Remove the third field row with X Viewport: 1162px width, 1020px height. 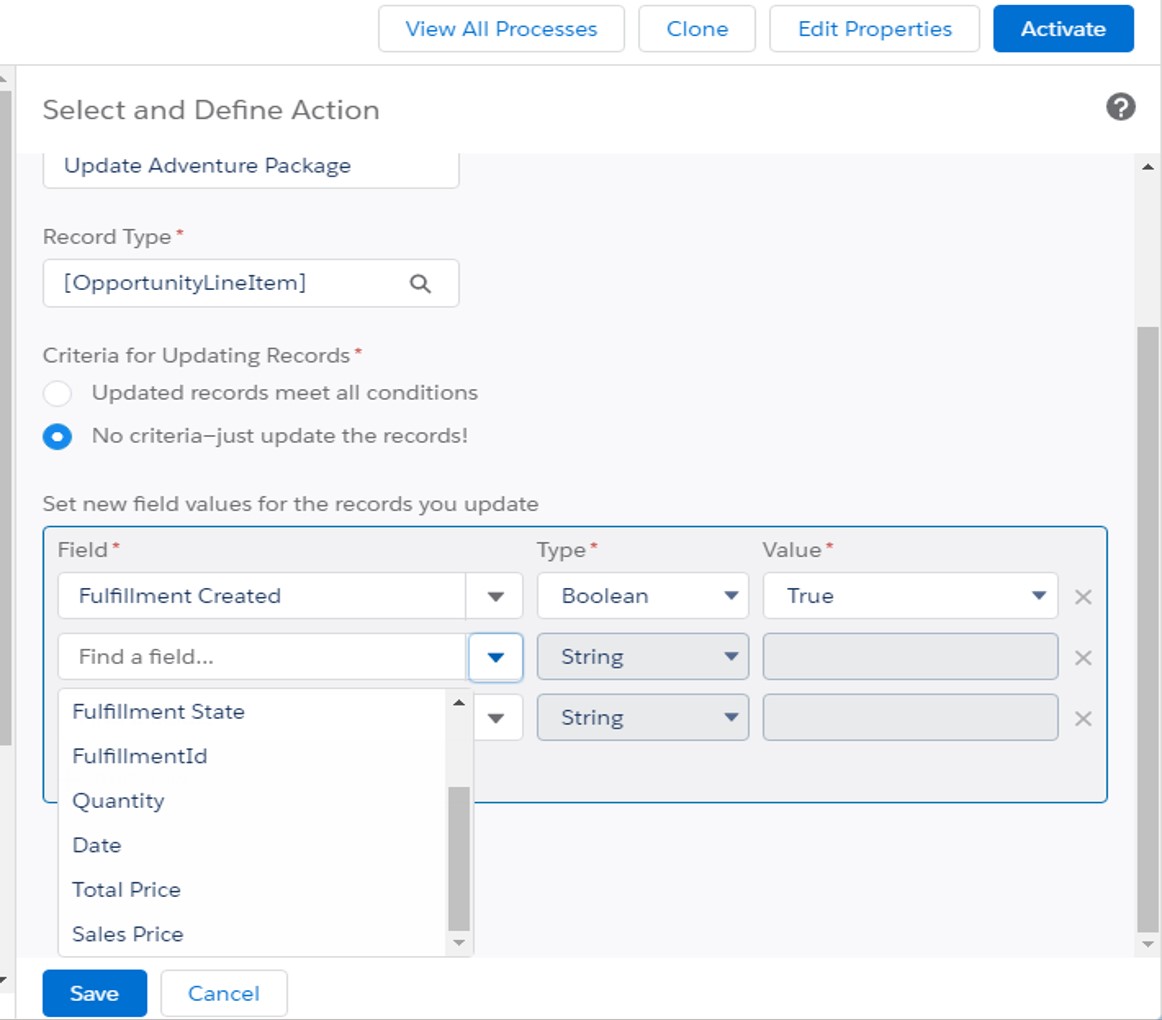point(1082,719)
